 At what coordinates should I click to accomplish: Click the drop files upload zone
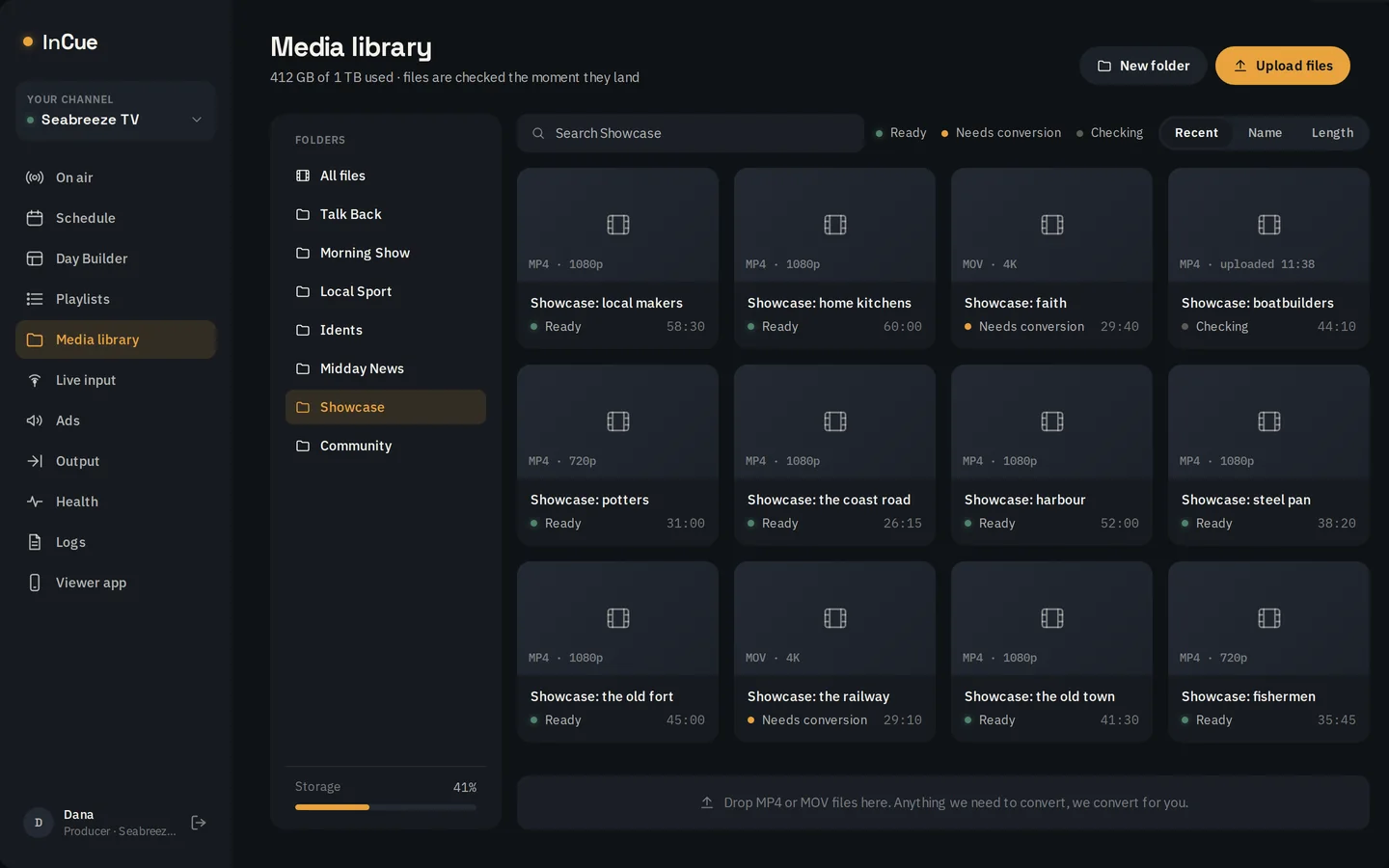tap(943, 802)
